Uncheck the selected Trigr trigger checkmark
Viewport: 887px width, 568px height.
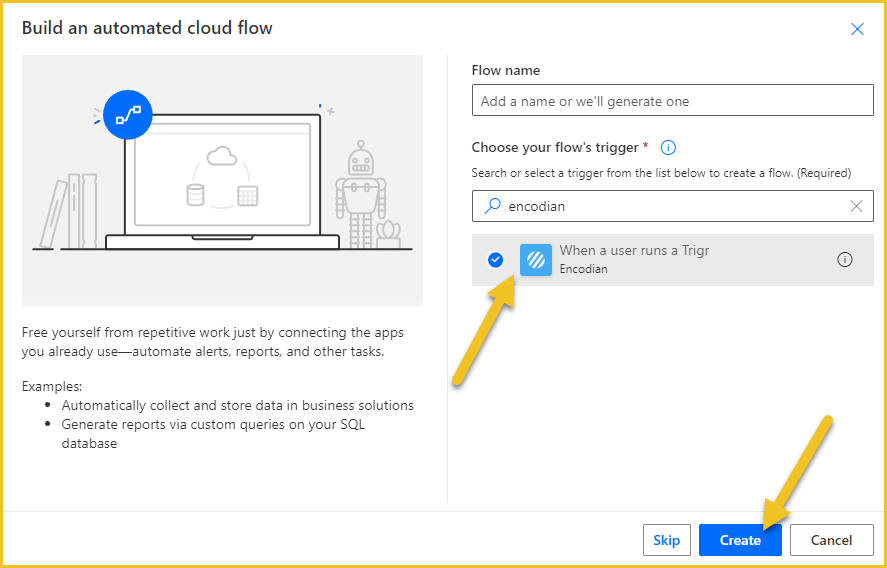tap(496, 260)
